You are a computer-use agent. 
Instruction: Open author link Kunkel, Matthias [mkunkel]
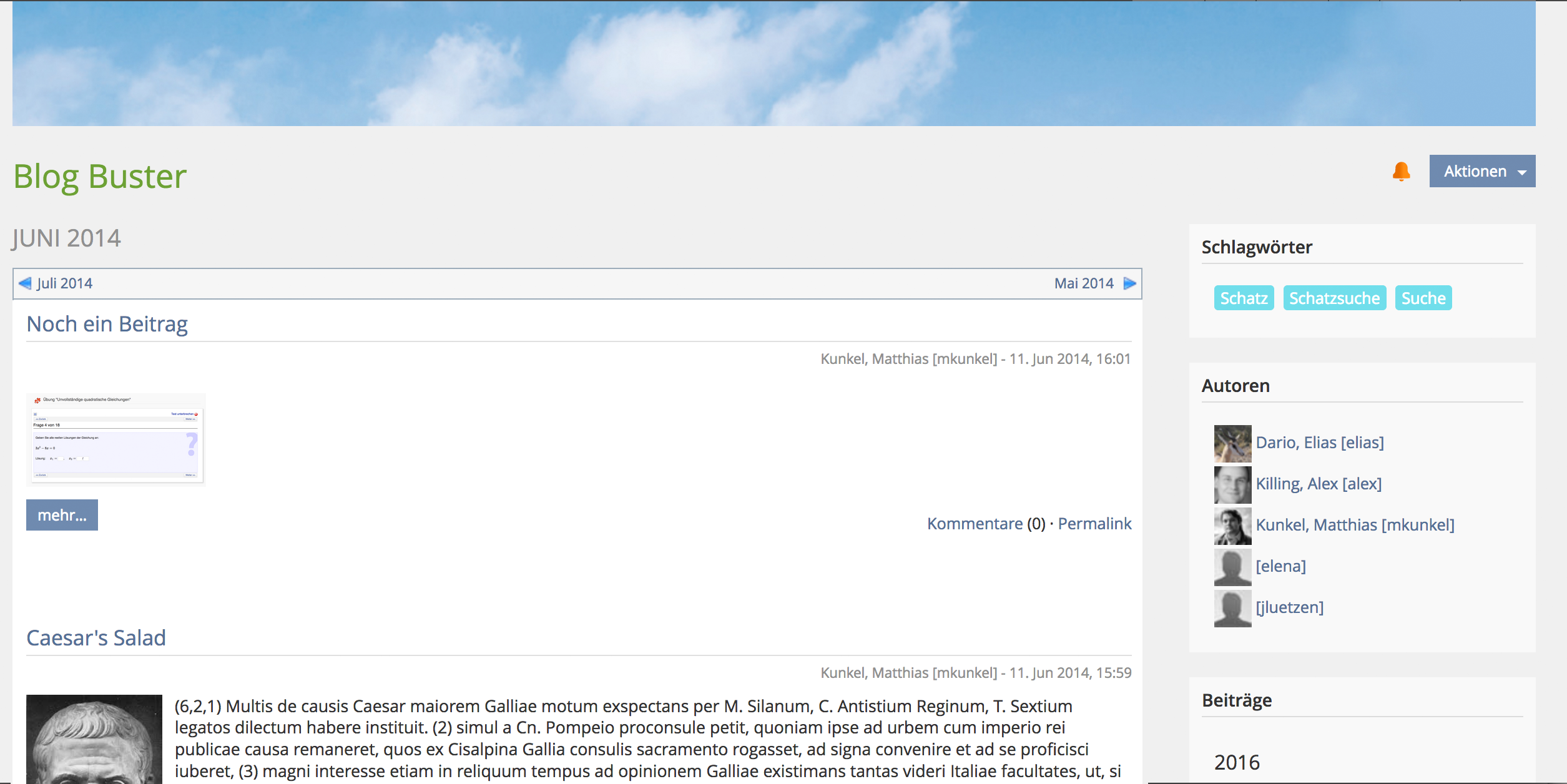1354,525
